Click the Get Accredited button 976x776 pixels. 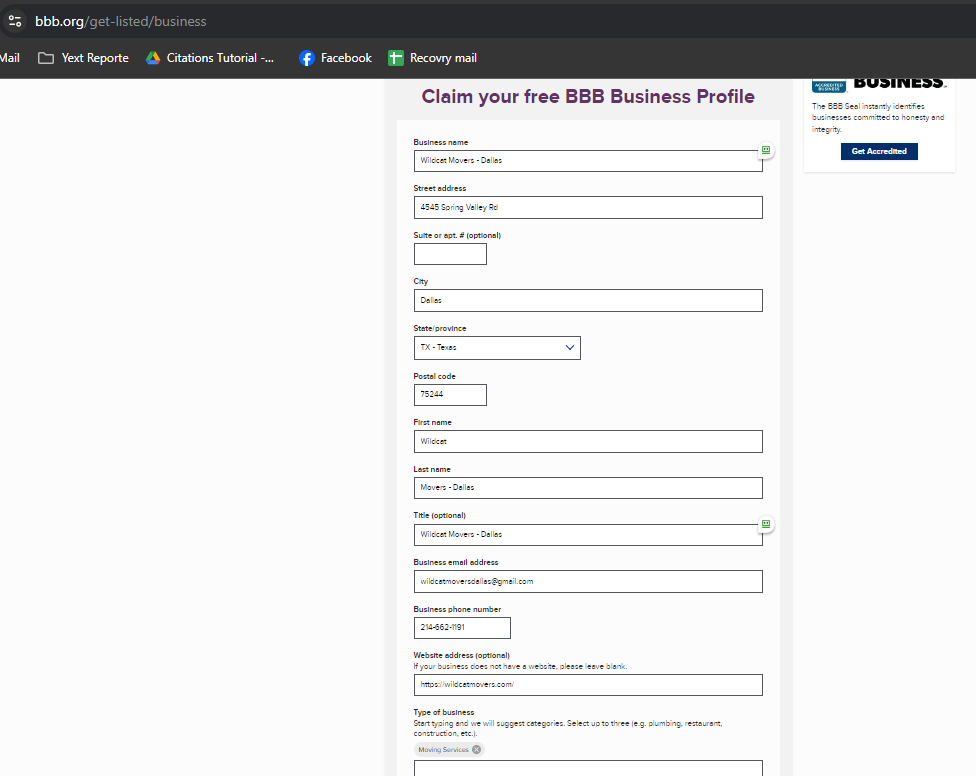(x=879, y=151)
